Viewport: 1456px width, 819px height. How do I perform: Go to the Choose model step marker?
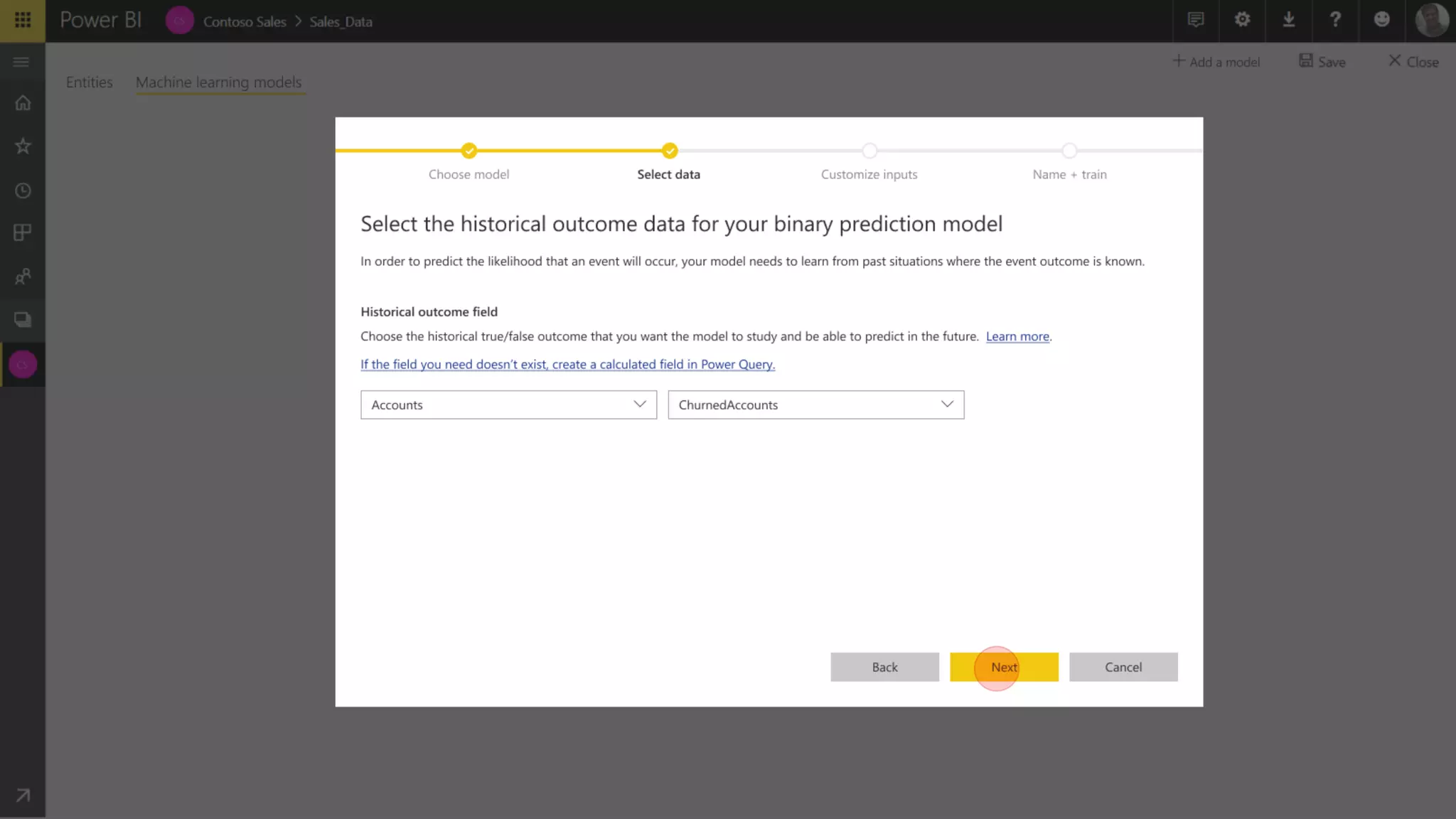pos(469,151)
